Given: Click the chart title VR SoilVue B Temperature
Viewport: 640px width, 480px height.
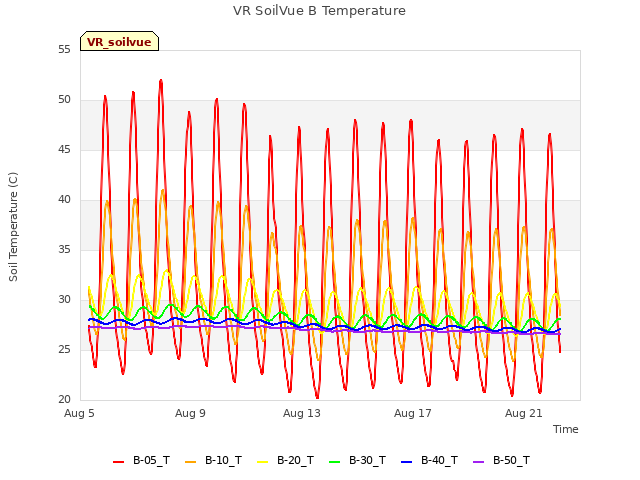Looking at the screenshot, I should 319,11.
